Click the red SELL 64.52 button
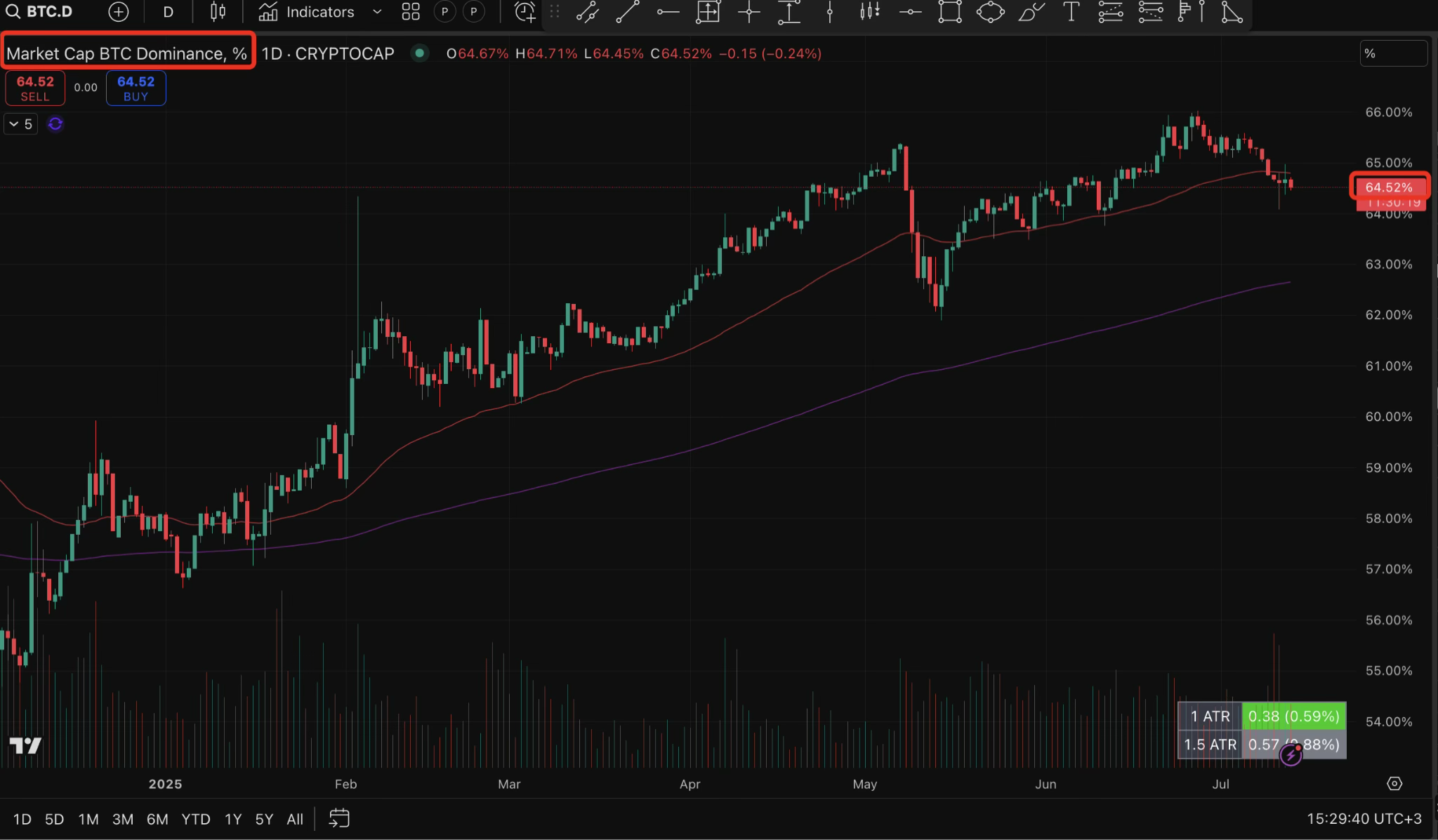 click(x=35, y=88)
